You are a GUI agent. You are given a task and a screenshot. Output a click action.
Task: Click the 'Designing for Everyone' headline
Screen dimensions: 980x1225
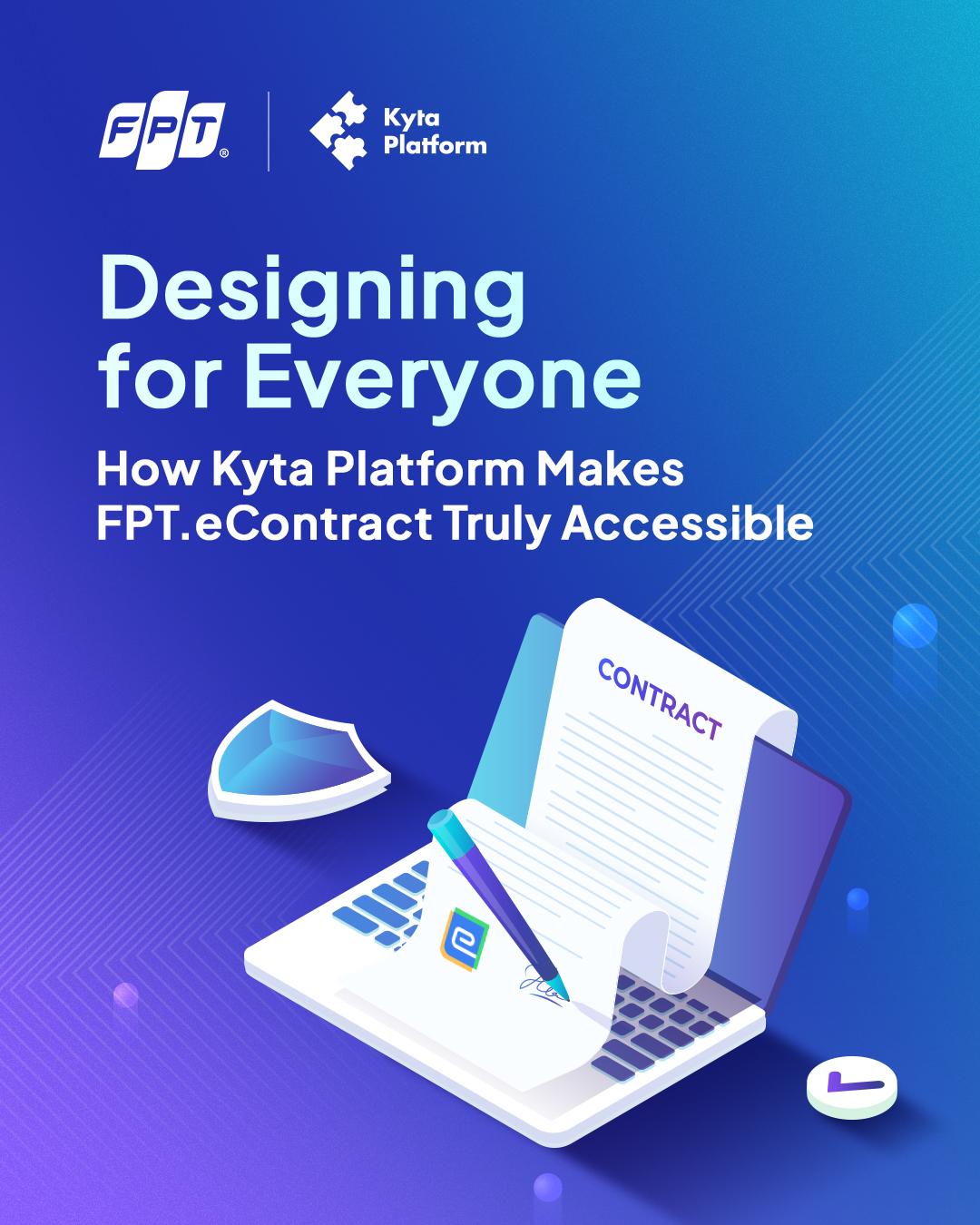click(x=369, y=331)
